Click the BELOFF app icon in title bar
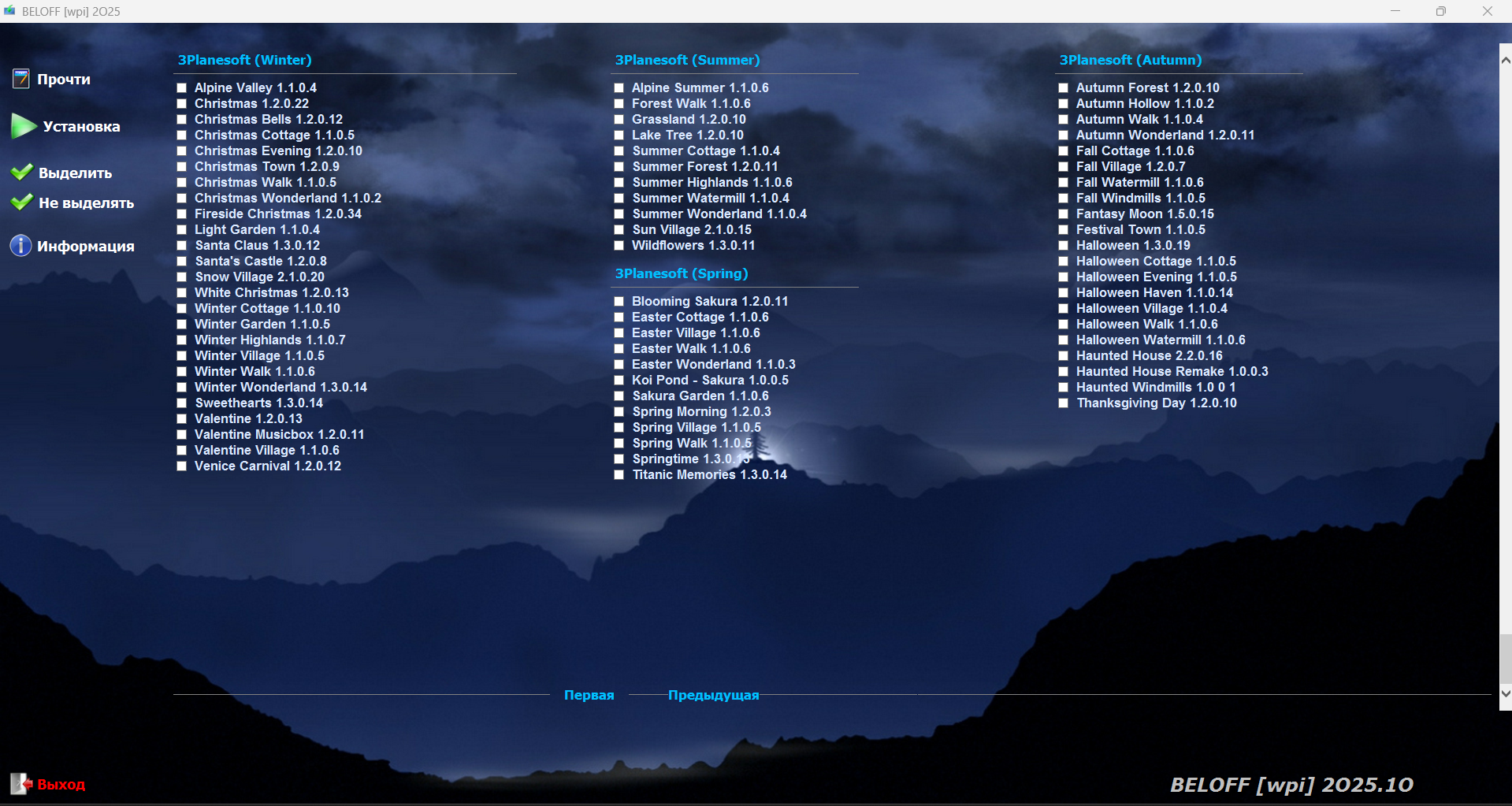Screen dimensions: 1512x806 point(9,11)
